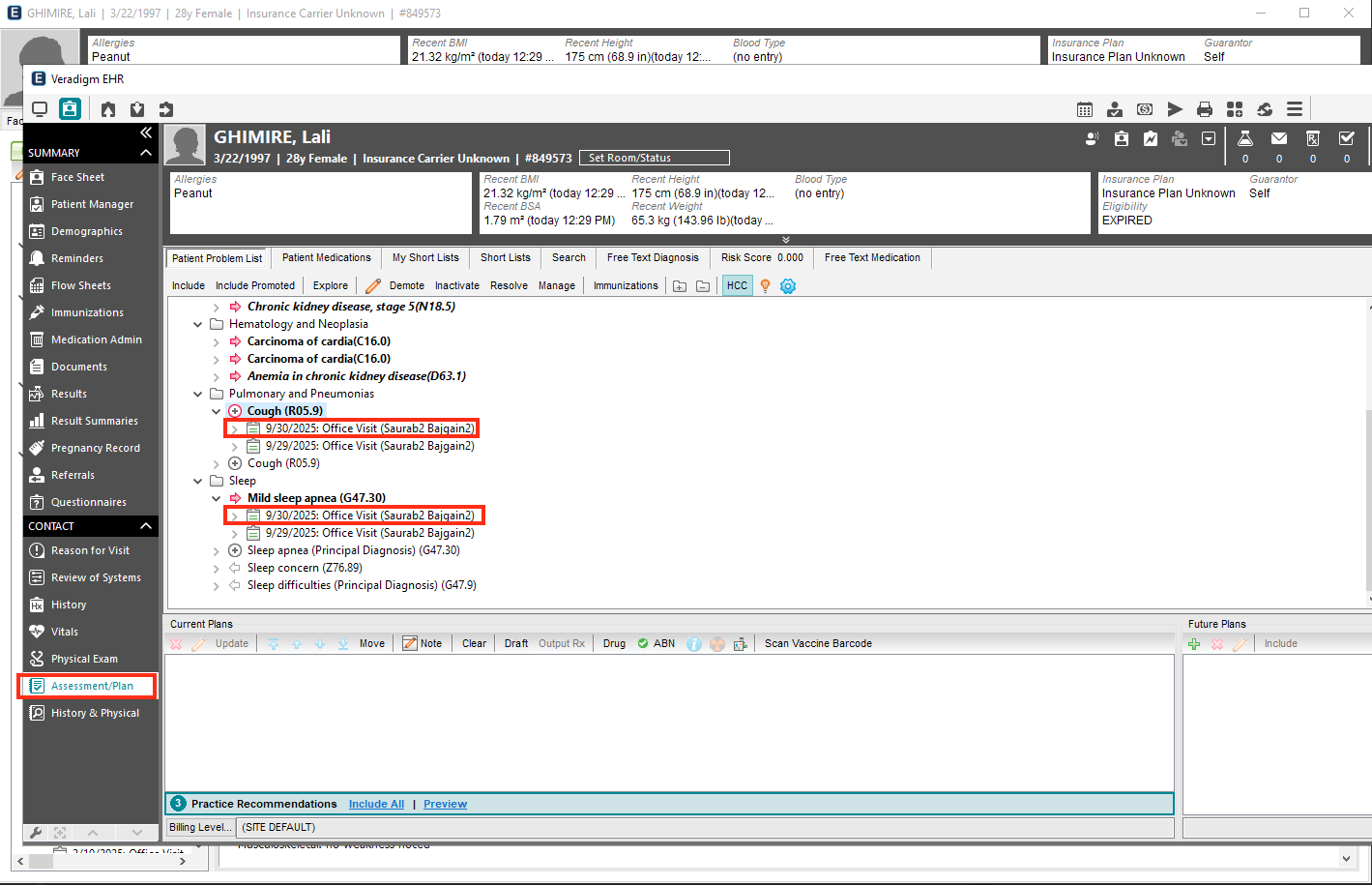Click the Vitals sidebar icon
This screenshot has height=885, width=1372.
pos(37,632)
